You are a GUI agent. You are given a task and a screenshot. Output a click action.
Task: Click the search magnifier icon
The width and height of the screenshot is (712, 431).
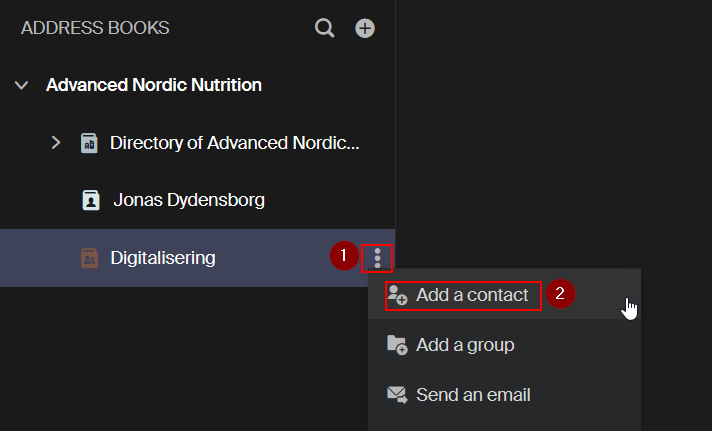[x=325, y=29]
